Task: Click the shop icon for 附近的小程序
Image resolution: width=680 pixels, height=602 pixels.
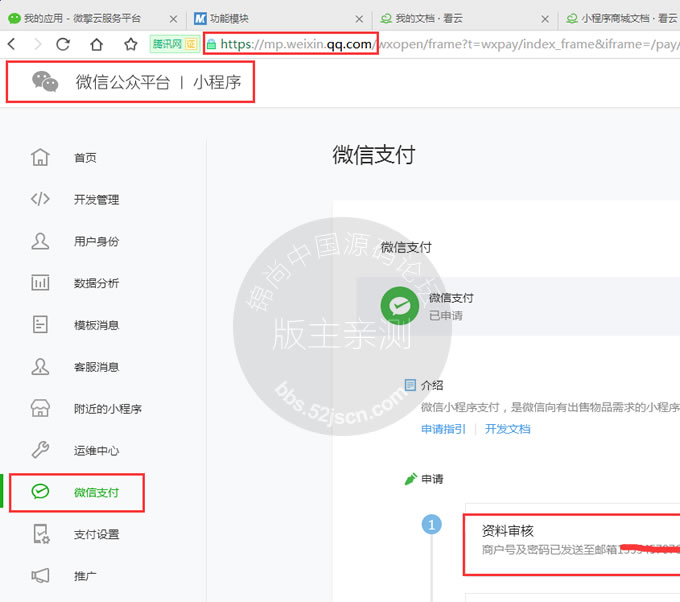Action: click(40, 408)
